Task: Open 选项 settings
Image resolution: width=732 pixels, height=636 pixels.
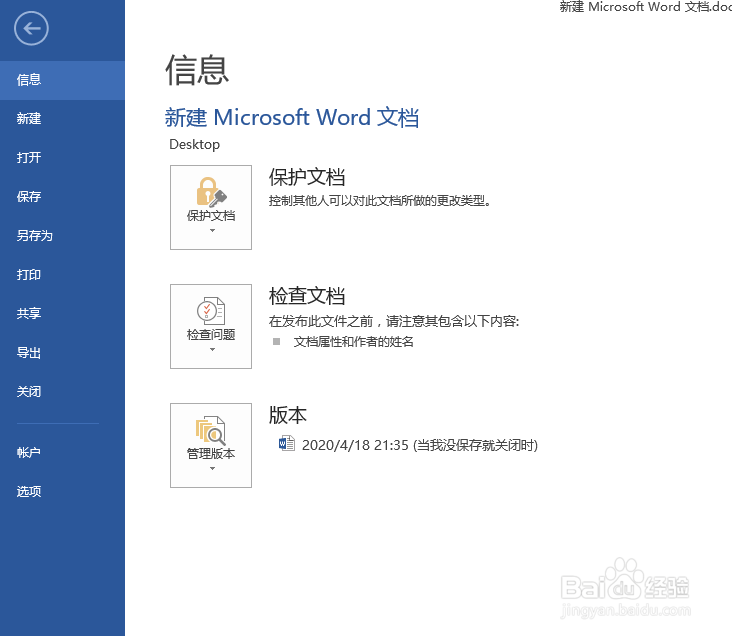Action: pyautogui.click(x=63, y=491)
